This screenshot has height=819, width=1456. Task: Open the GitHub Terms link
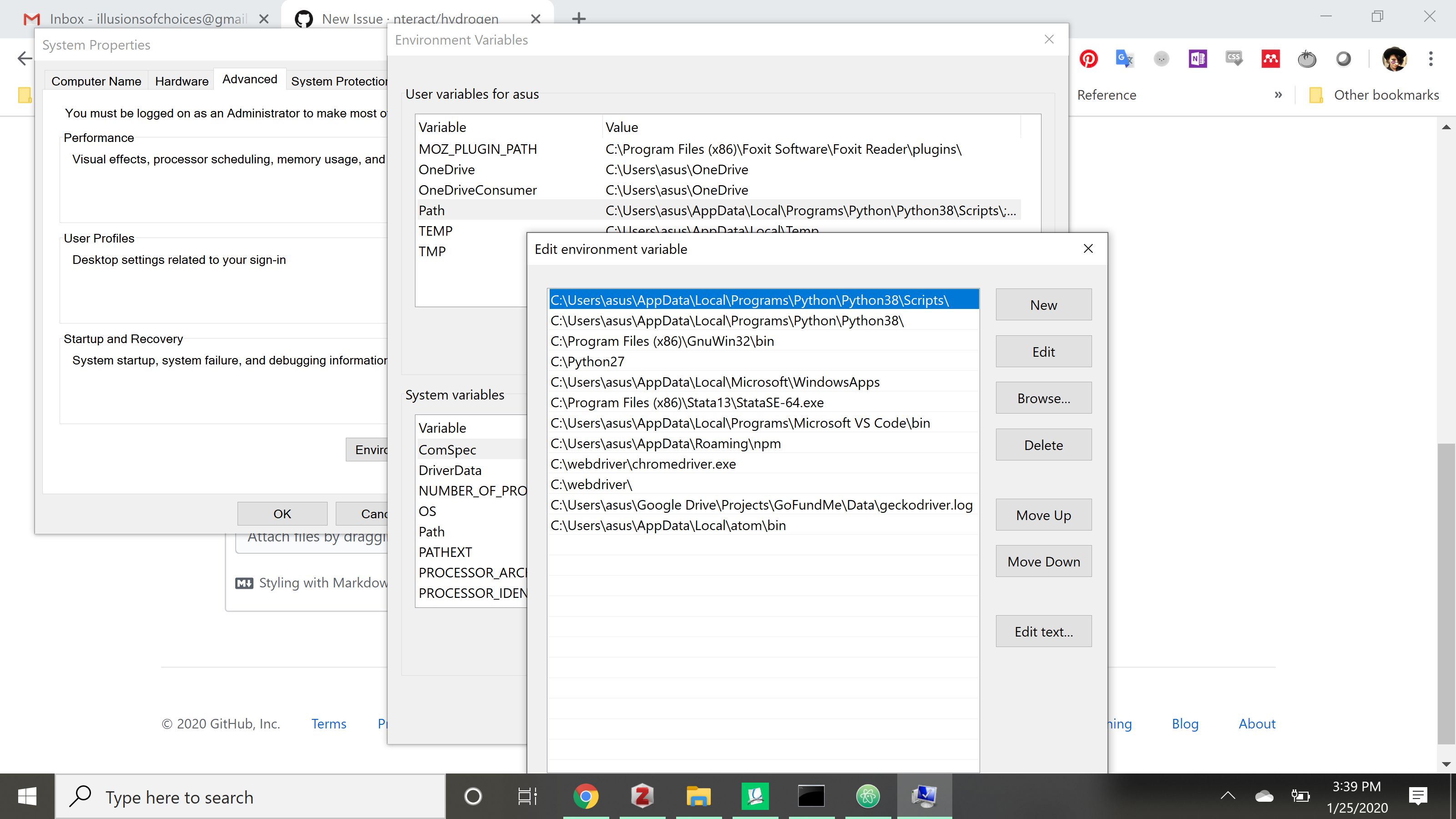(x=329, y=723)
